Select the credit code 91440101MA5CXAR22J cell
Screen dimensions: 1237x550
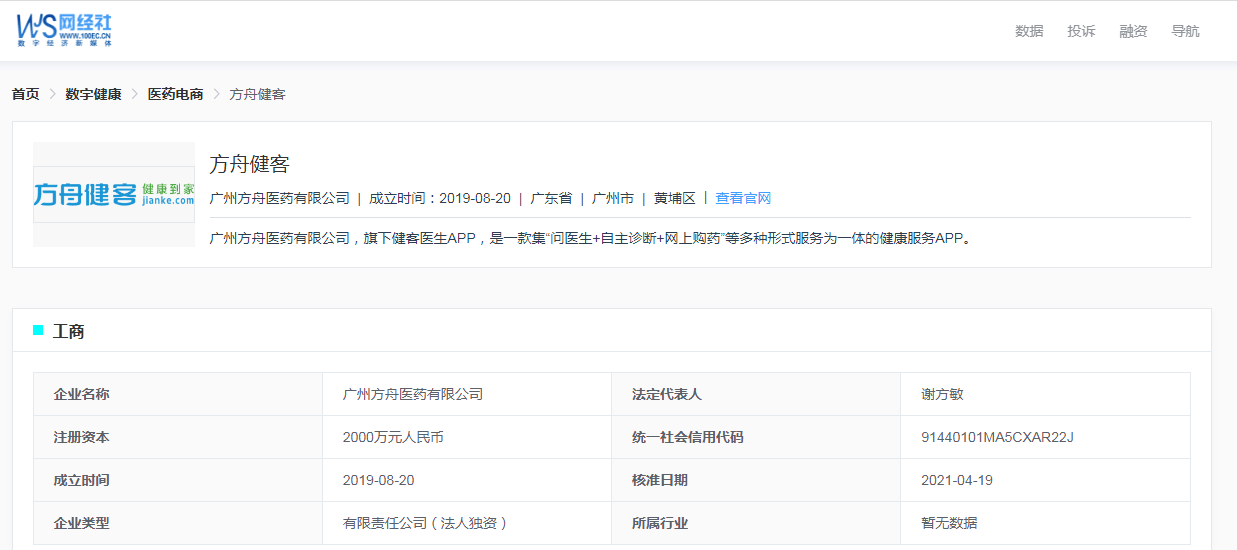[997, 437]
